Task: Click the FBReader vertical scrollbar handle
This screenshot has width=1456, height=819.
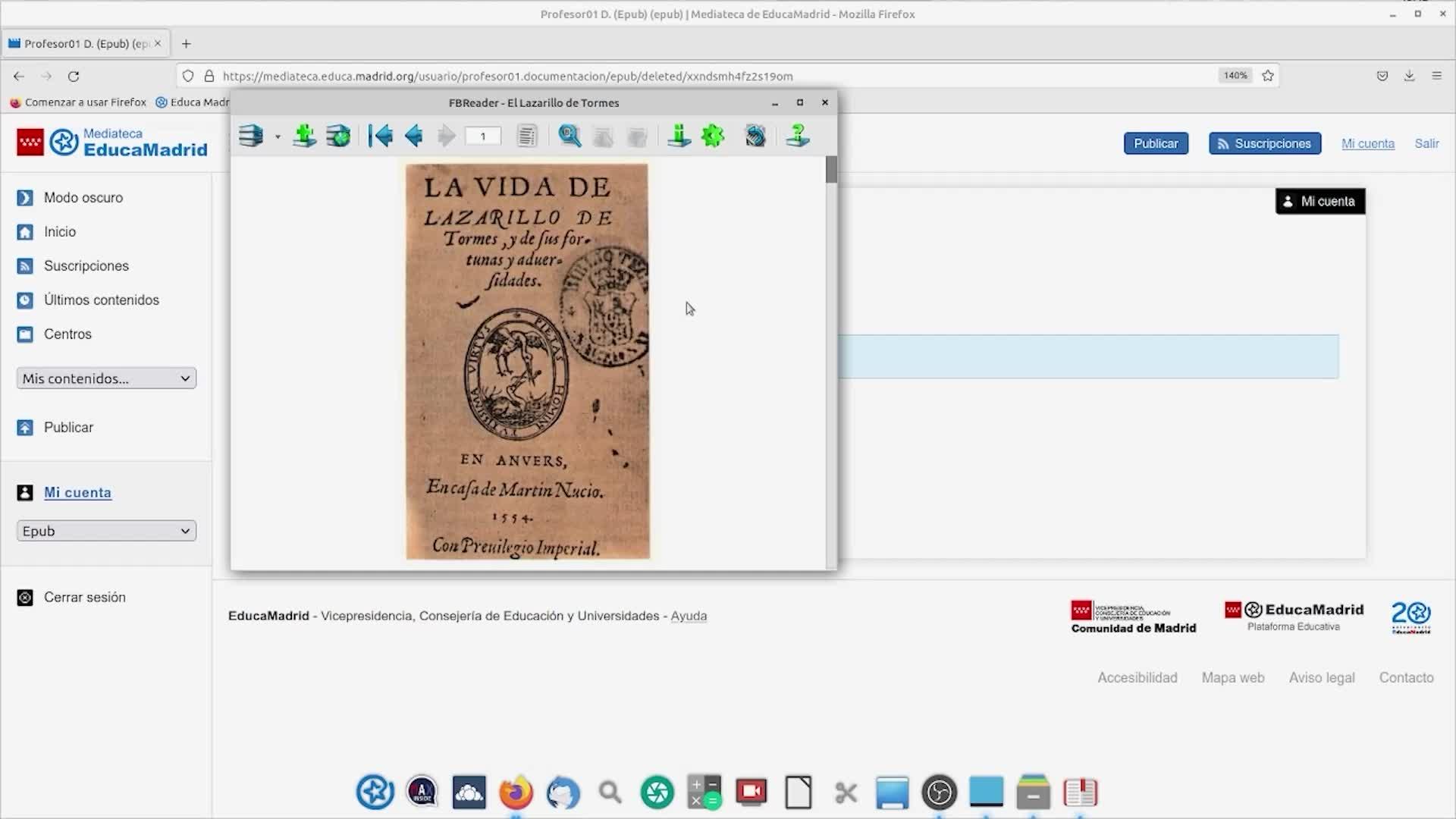Action: click(x=831, y=170)
